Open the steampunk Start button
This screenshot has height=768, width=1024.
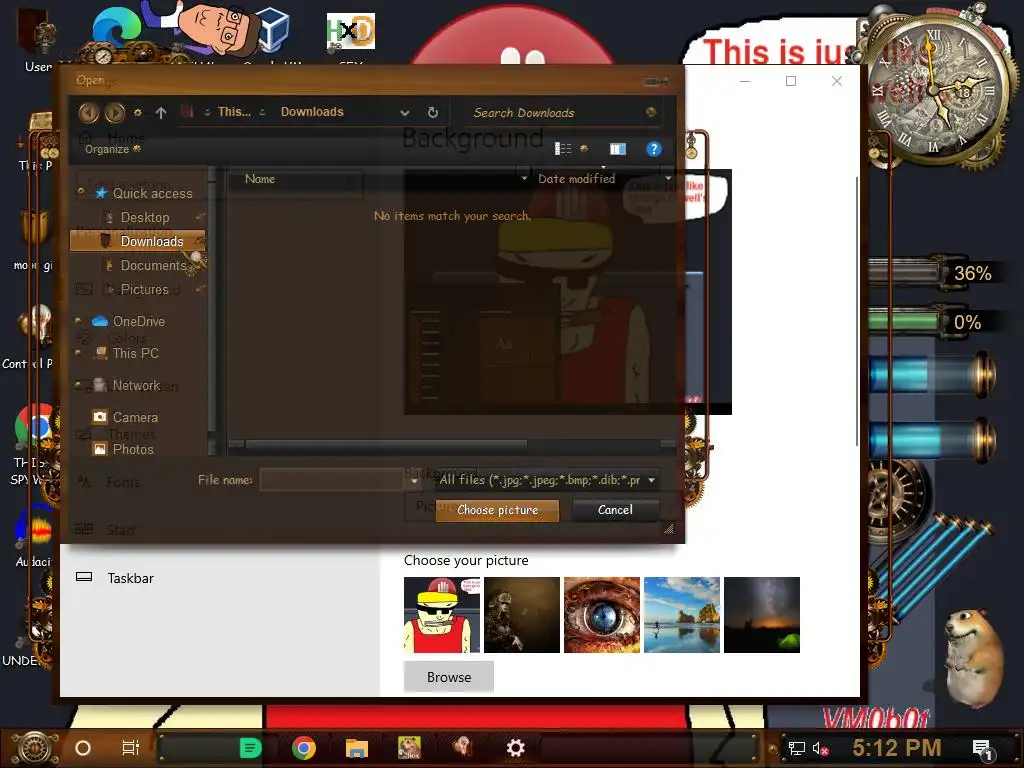point(34,748)
